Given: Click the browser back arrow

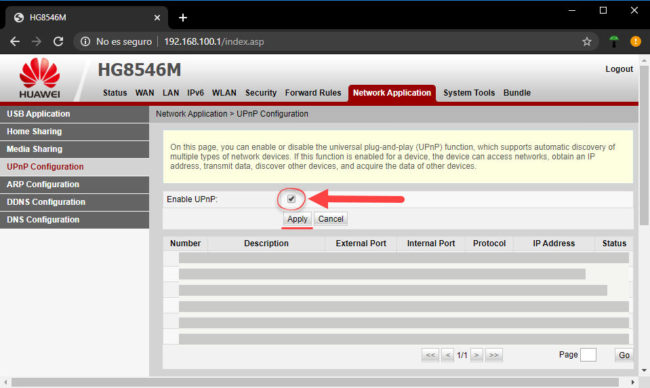Looking at the screenshot, I should coord(15,41).
